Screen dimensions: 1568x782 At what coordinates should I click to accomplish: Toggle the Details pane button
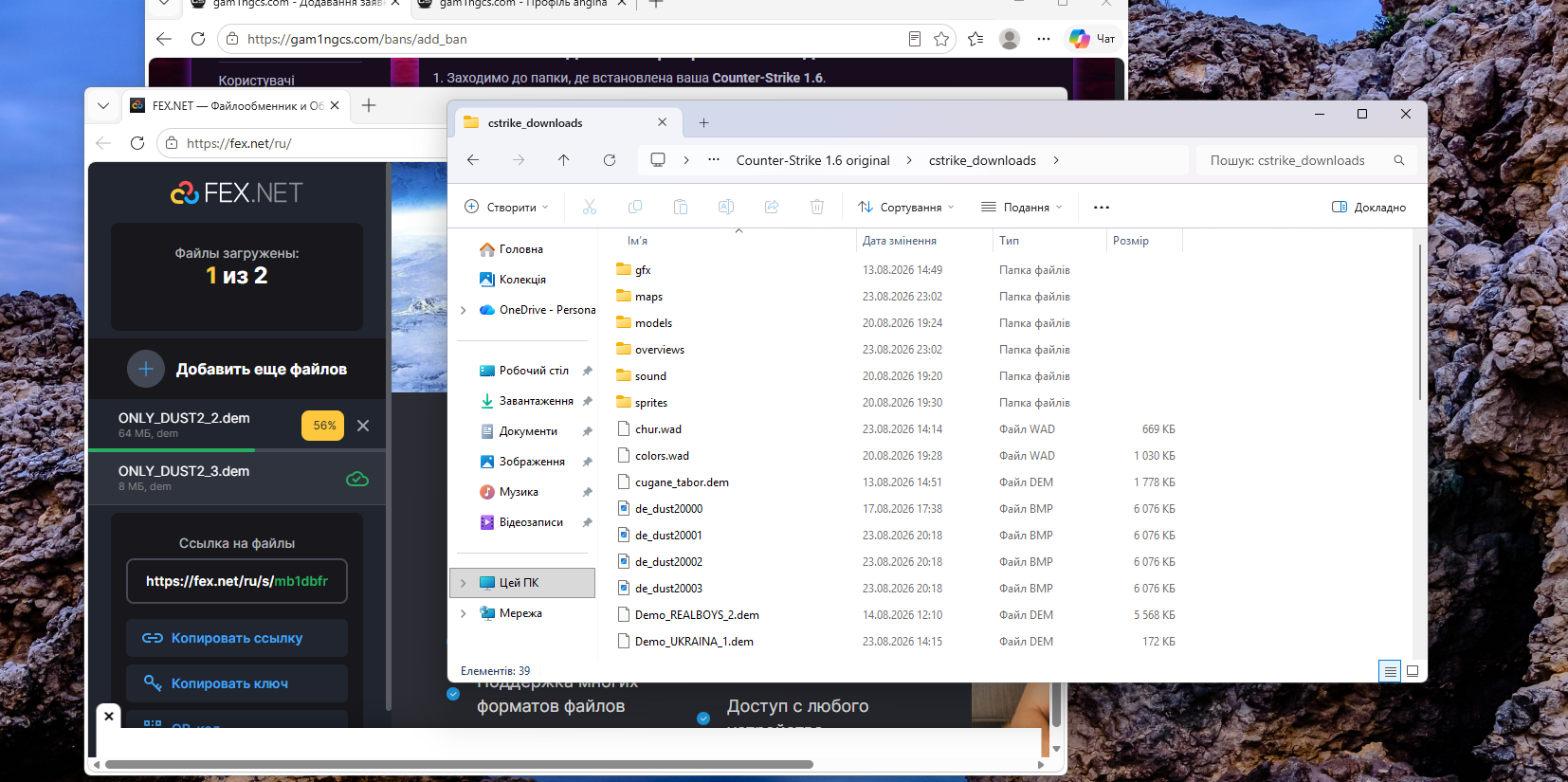(x=1369, y=207)
